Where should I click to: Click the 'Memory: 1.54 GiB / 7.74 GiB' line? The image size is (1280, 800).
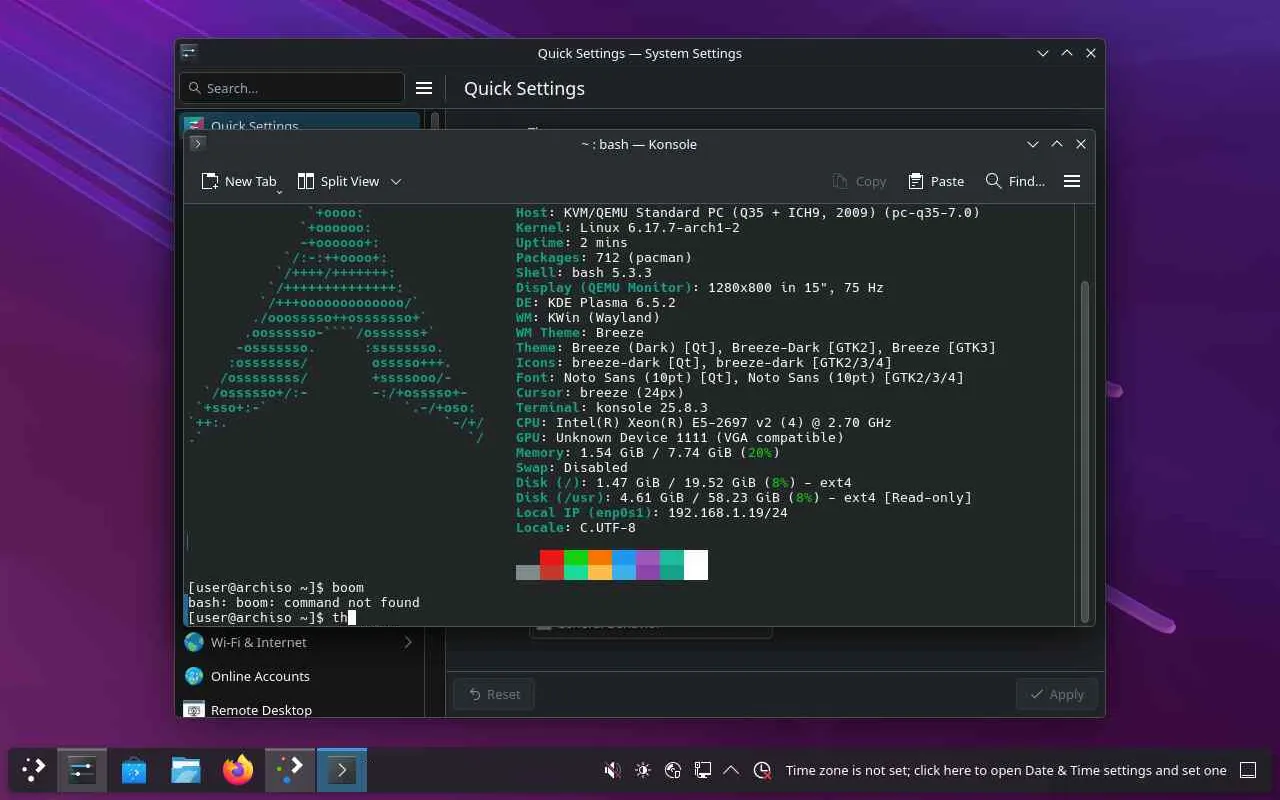pos(648,452)
